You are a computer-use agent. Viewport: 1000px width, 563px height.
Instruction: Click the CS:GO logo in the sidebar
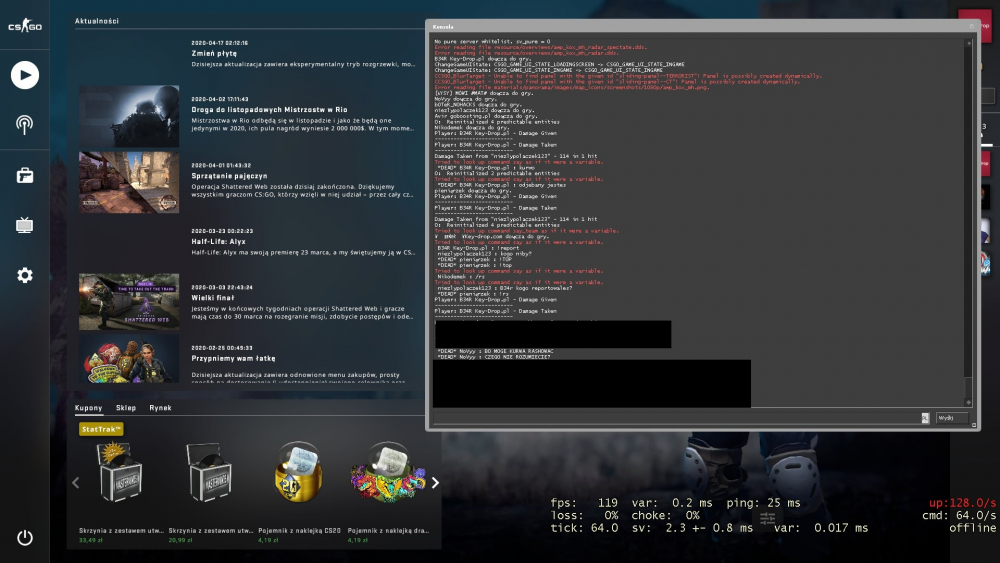(x=25, y=25)
